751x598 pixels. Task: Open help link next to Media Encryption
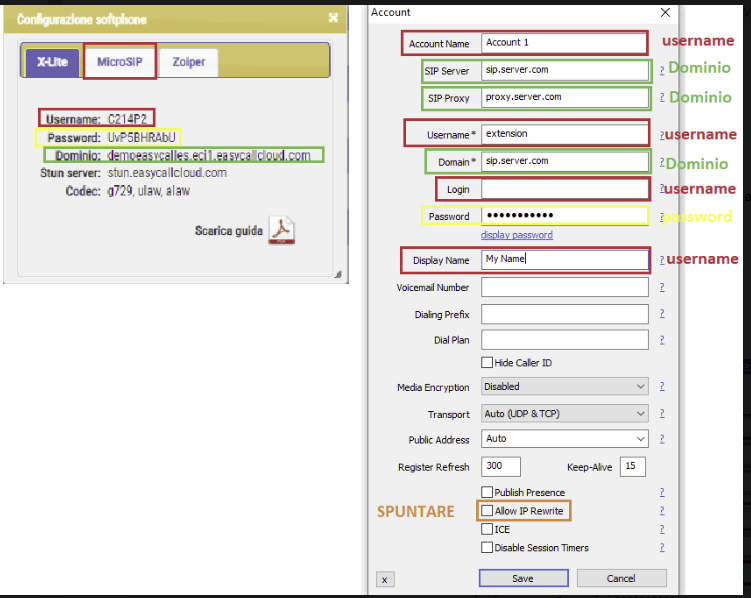[662, 386]
